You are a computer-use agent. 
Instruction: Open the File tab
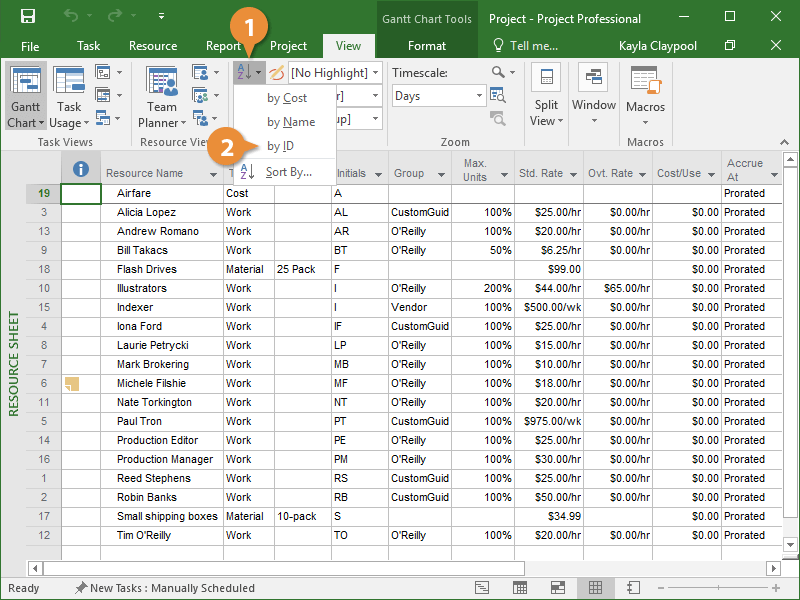pyautogui.click(x=30, y=46)
